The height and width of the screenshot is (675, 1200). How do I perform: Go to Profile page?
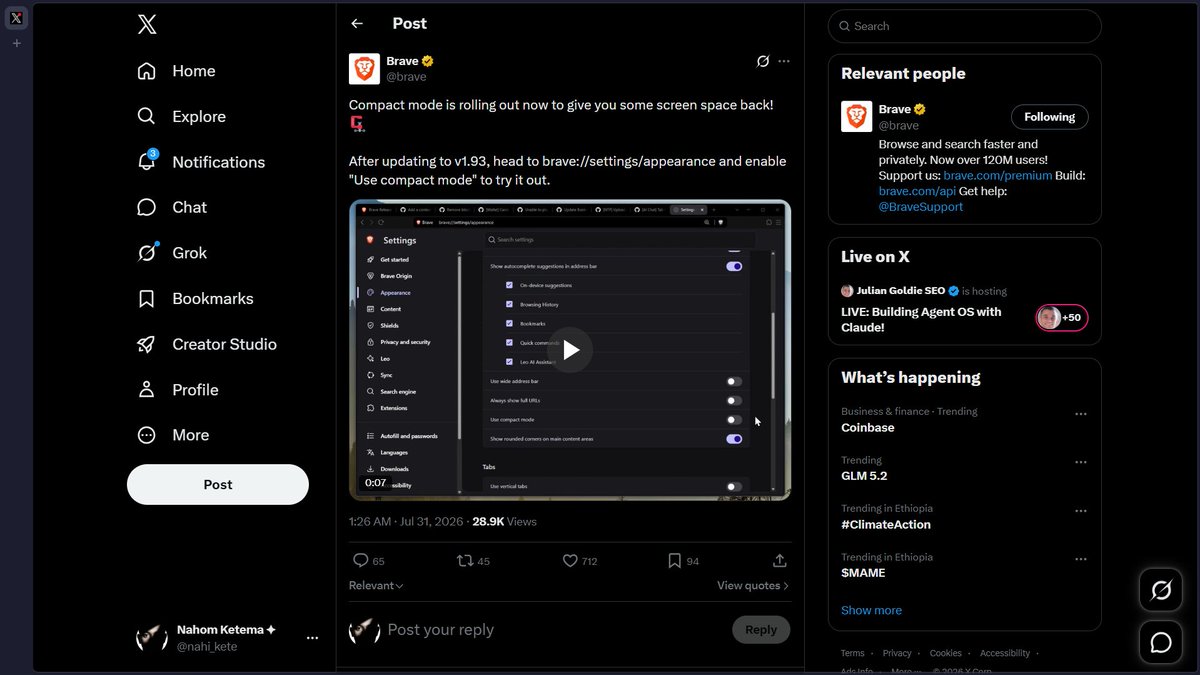click(x=177, y=390)
